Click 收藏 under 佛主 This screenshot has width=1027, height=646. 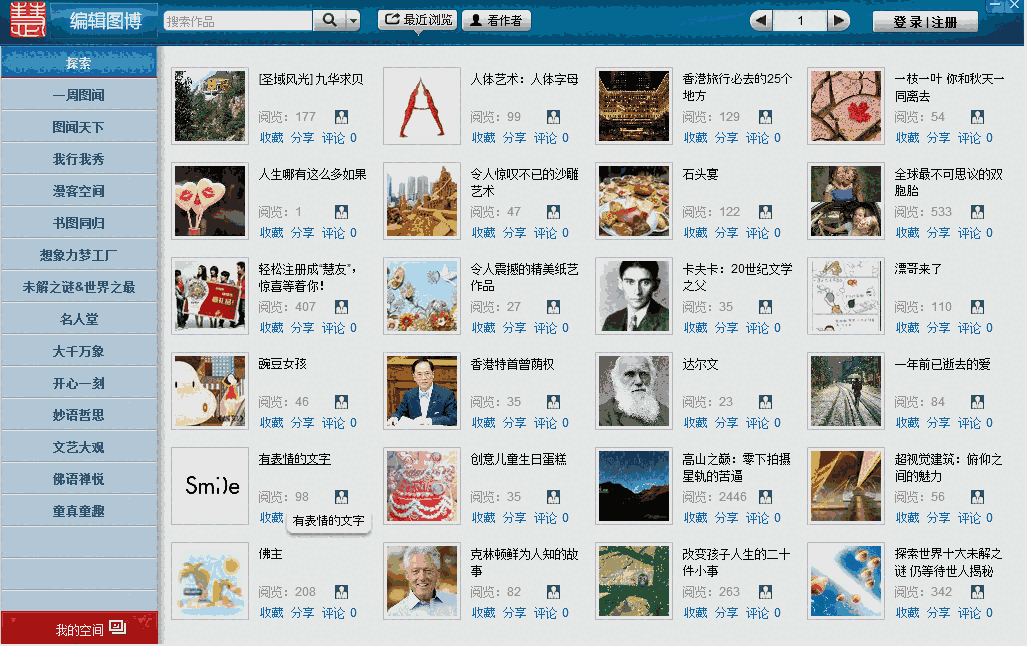click(271, 613)
